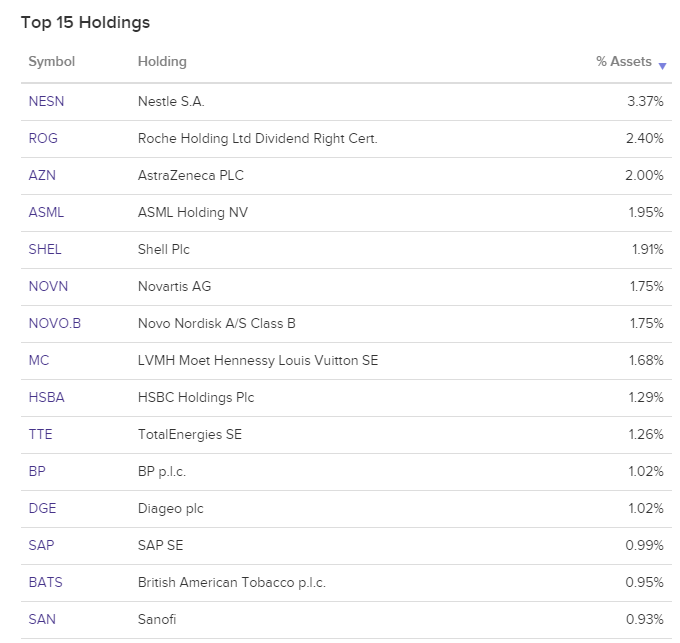The height and width of the screenshot is (643, 680).
Task: Click the 0.95% value for British American Tobacco
Action: coord(644,582)
